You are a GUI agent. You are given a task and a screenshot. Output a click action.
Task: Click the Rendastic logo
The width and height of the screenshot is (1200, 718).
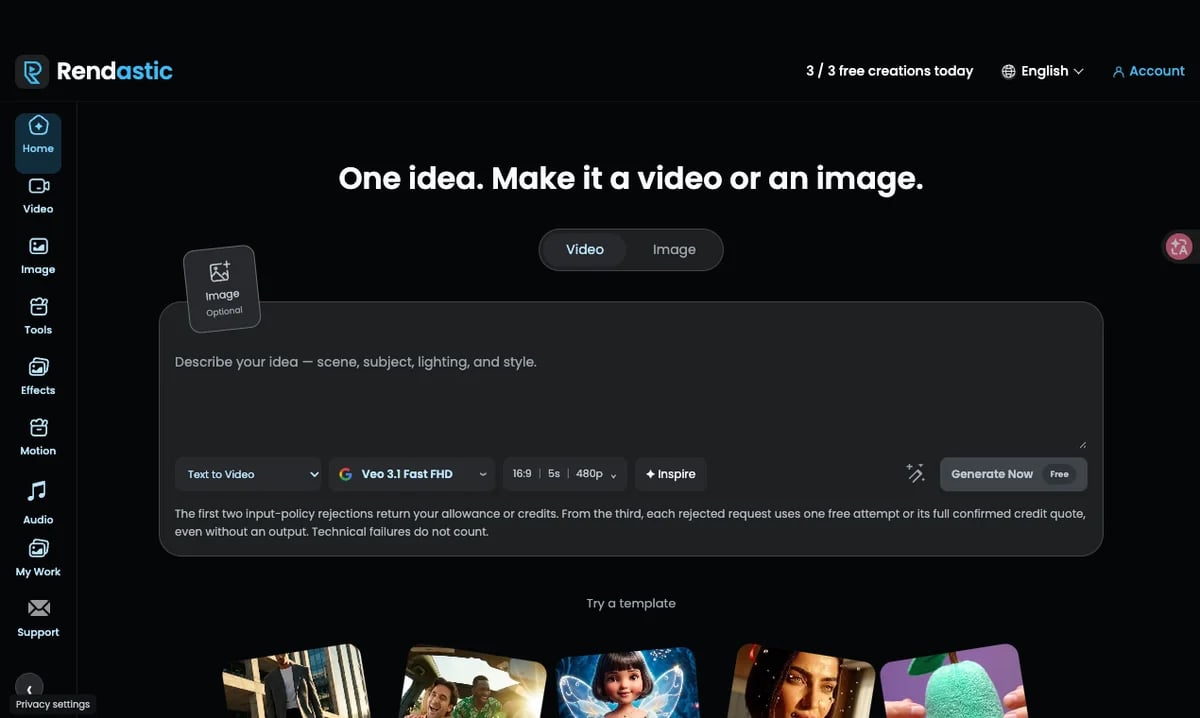pos(94,71)
